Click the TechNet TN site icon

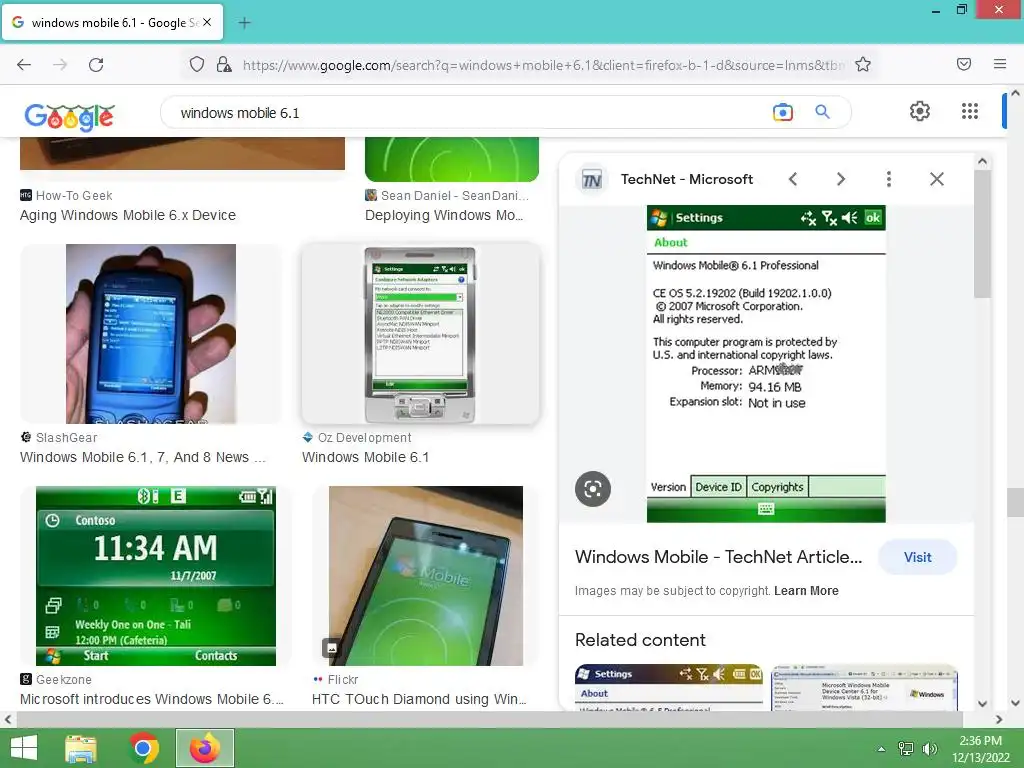592,180
